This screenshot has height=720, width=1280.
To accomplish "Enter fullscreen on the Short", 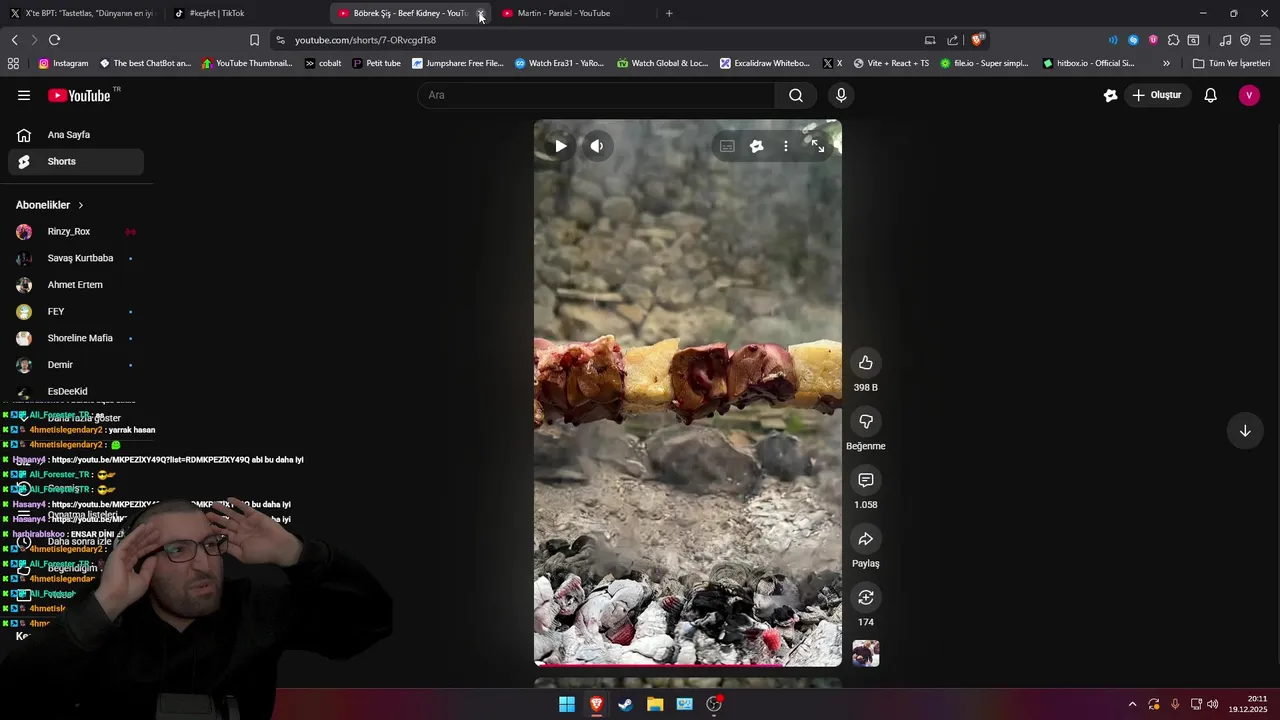I will click(818, 146).
